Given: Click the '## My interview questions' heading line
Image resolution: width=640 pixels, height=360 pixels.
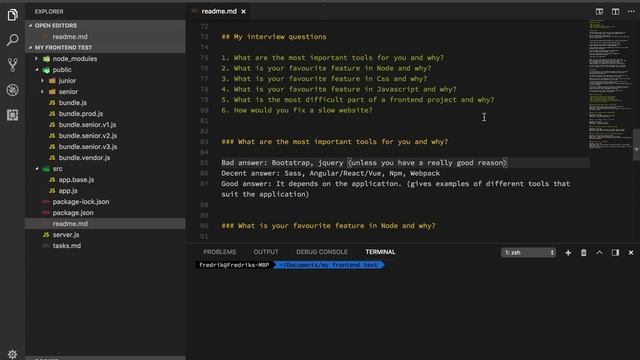Looking at the screenshot, I should tap(274, 37).
